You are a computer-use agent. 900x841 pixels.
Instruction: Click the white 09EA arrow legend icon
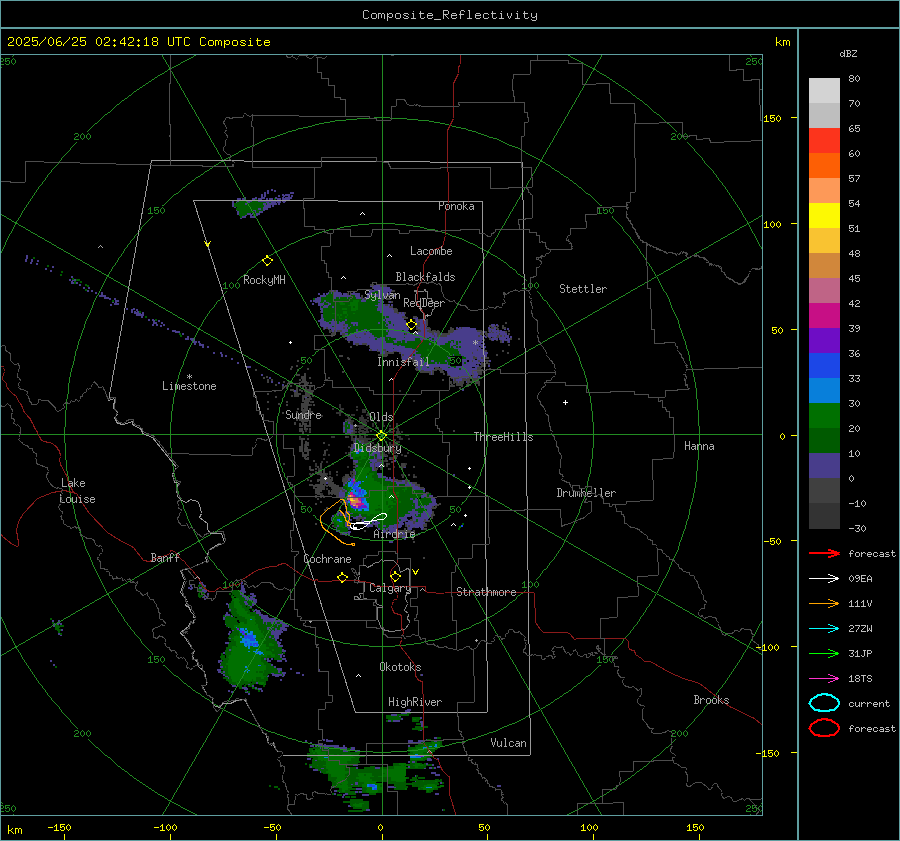[824, 578]
